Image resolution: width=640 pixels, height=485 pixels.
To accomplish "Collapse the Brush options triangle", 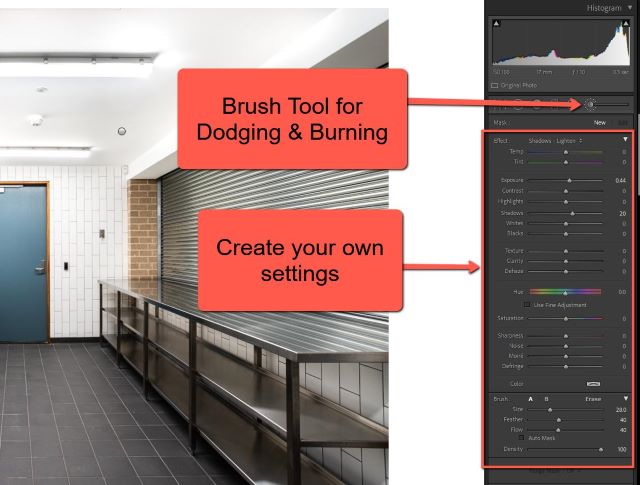I will click(625, 398).
